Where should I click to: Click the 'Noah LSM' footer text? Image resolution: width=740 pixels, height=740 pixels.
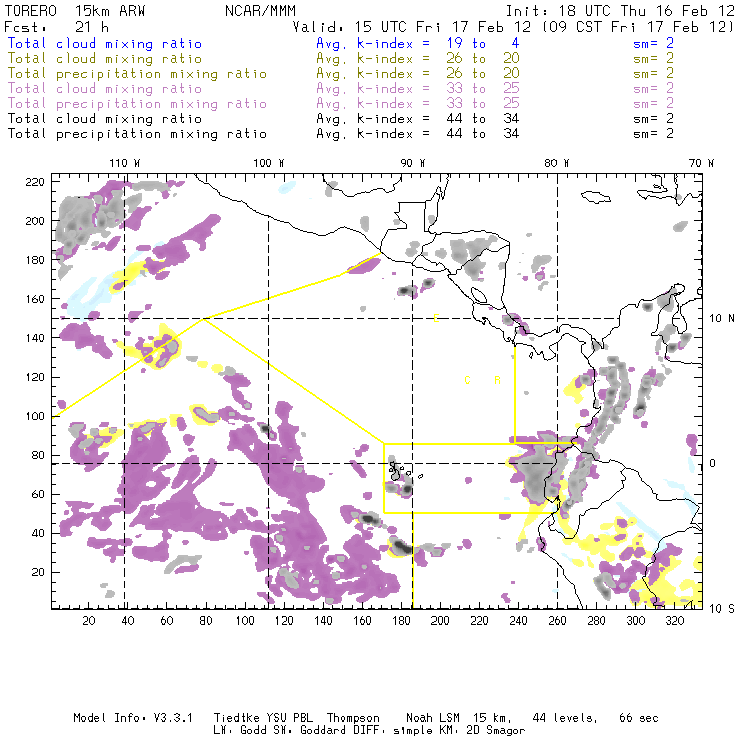[433, 718]
